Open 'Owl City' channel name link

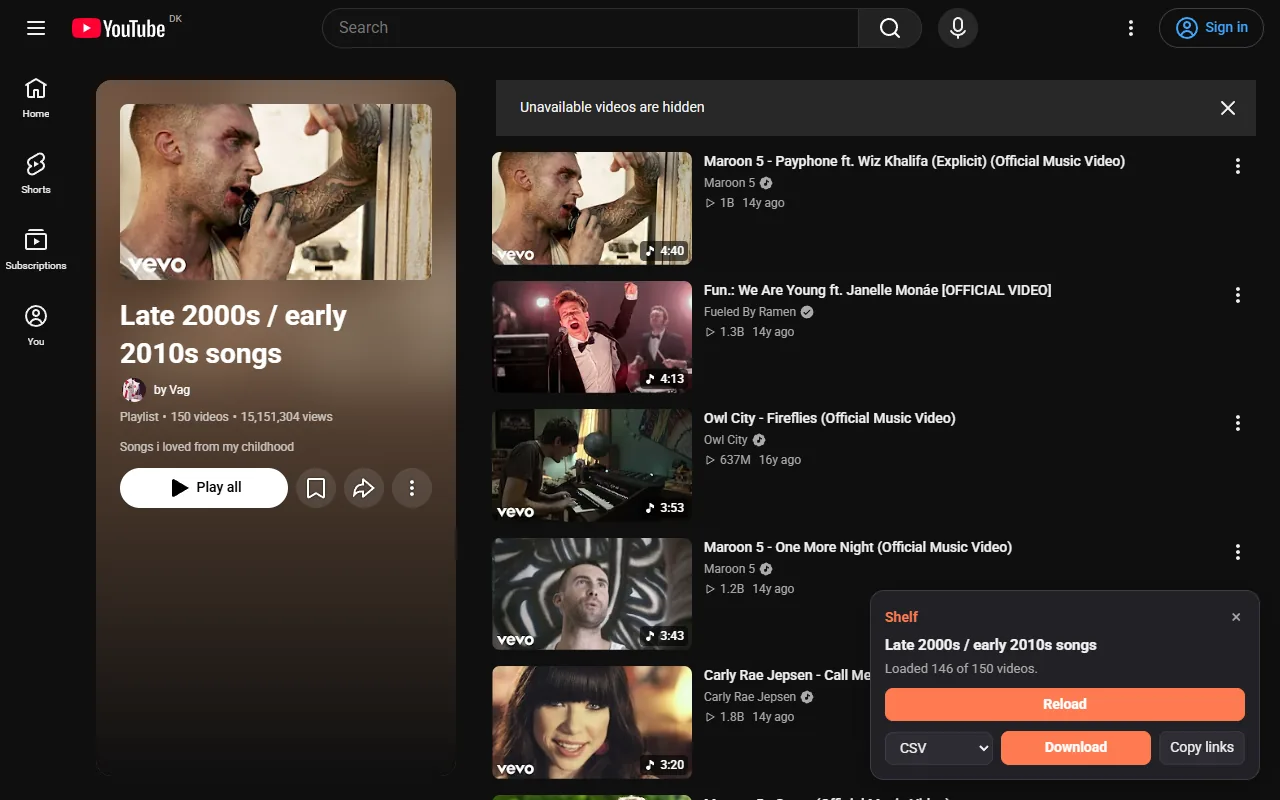click(726, 440)
